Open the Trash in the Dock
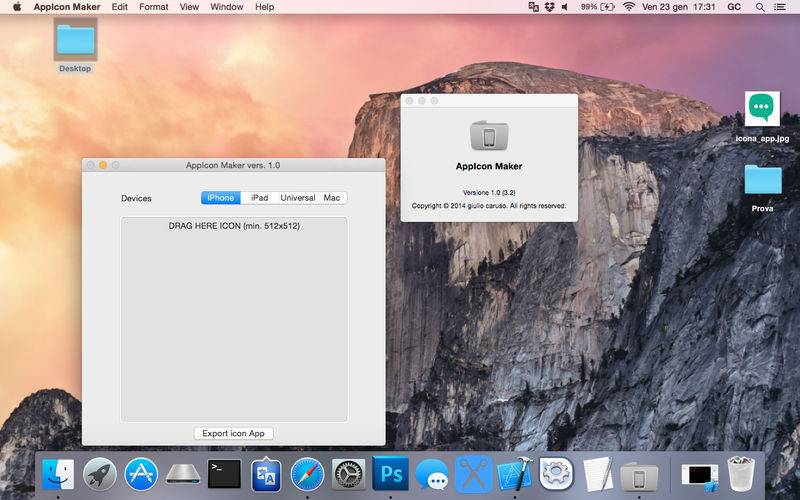Viewport: 800px width, 500px height. (741, 474)
